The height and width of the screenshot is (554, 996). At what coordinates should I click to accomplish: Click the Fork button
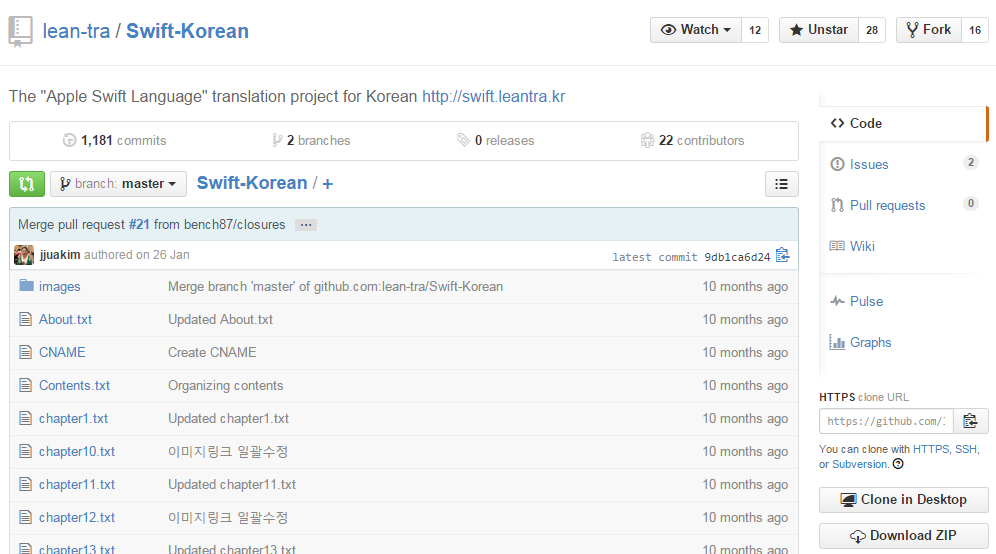(928, 30)
